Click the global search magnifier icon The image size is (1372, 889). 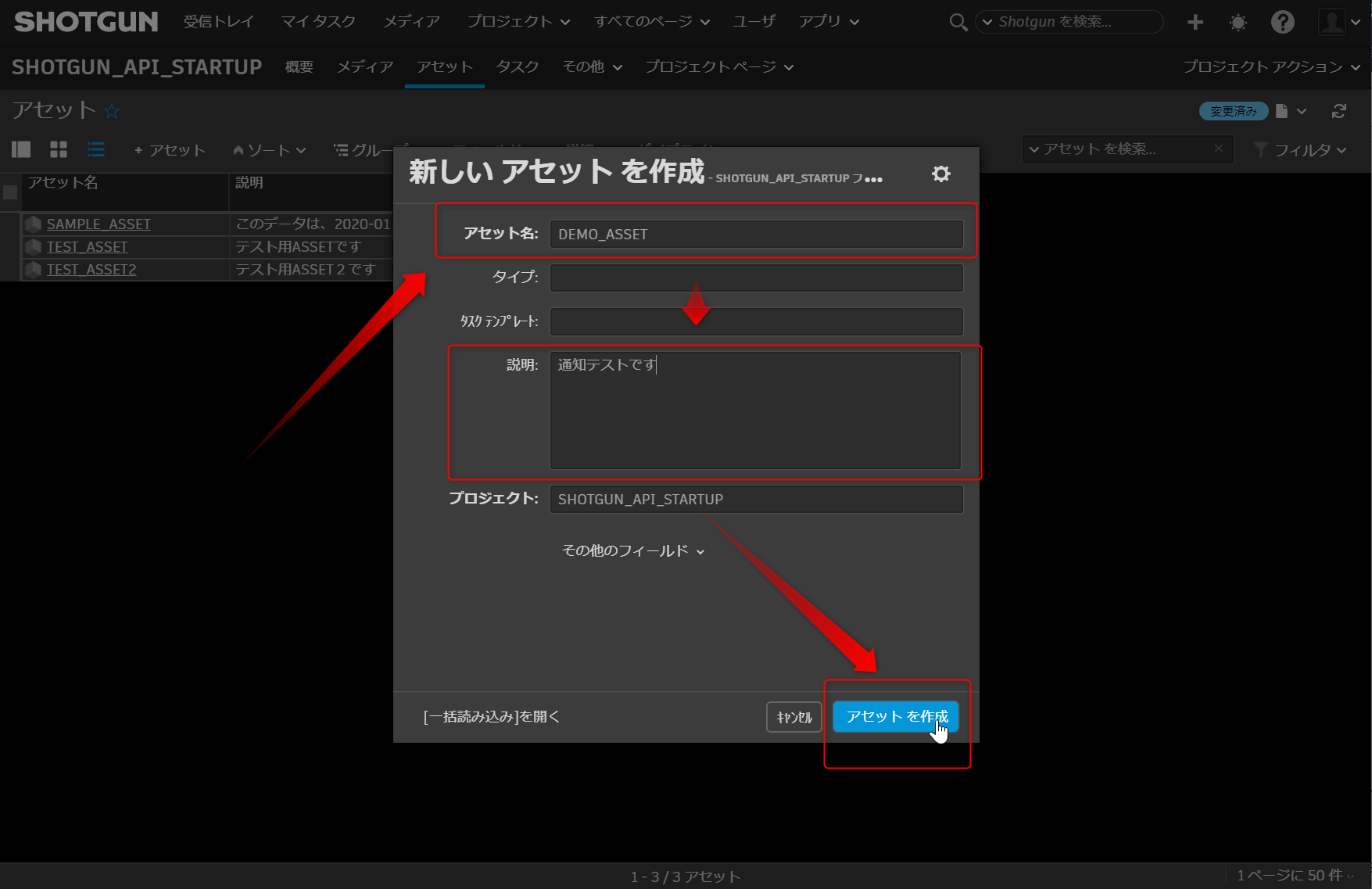point(958,22)
